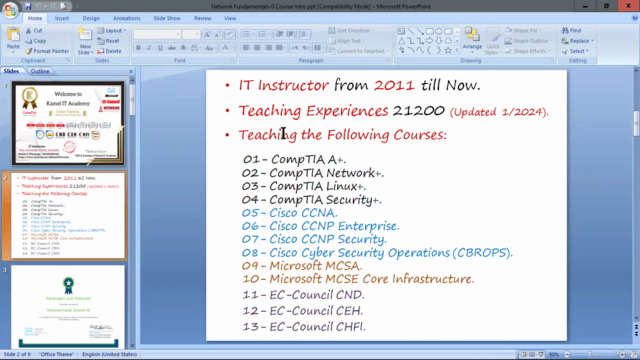Click the Delete slide button
The width and height of the screenshot is (640, 360).
pos(109,51)
